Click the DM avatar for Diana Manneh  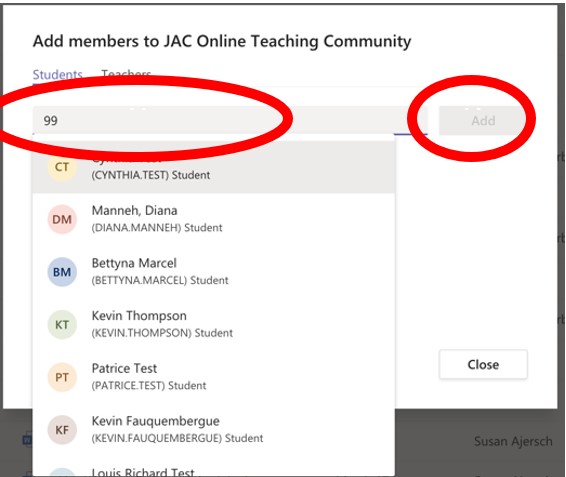(62, 220)
